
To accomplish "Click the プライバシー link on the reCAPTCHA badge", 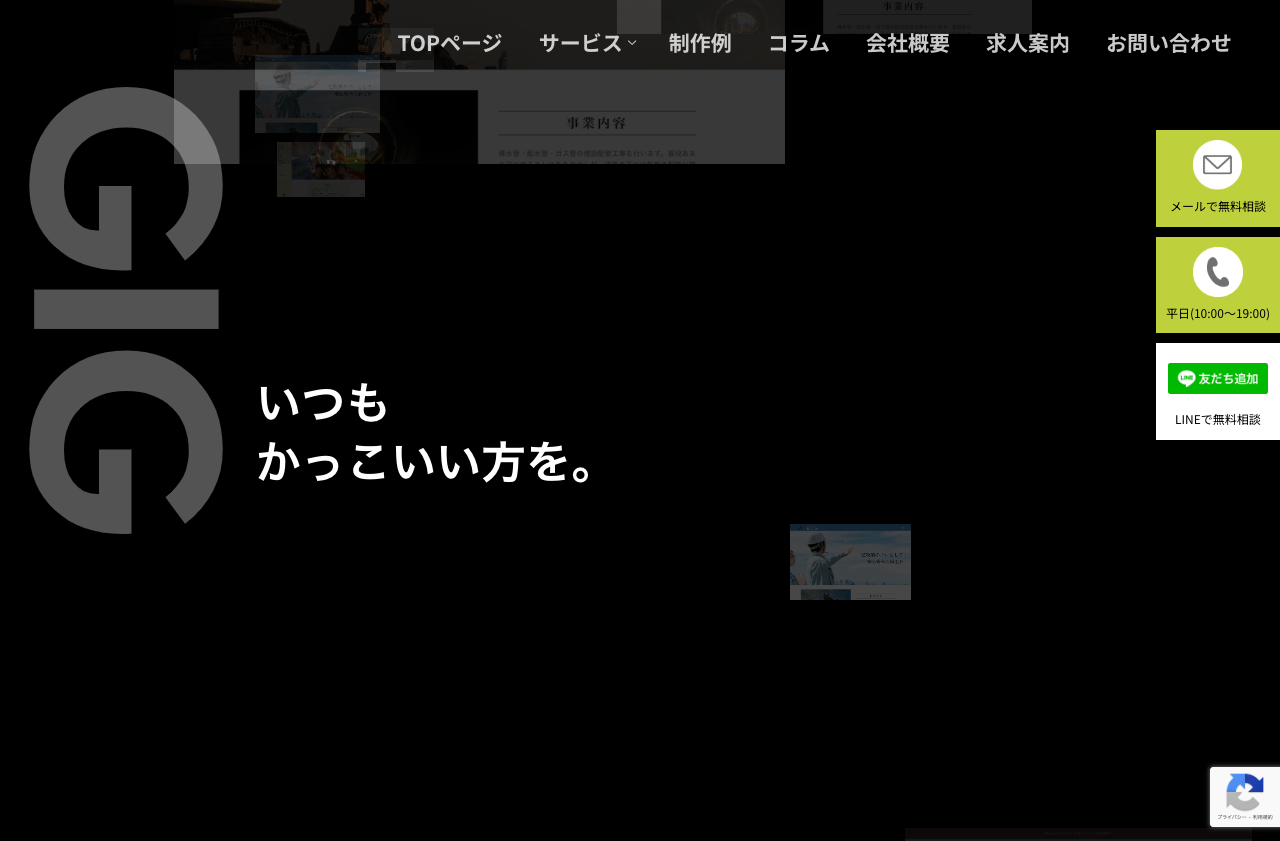I will [x=1231, y=816].
